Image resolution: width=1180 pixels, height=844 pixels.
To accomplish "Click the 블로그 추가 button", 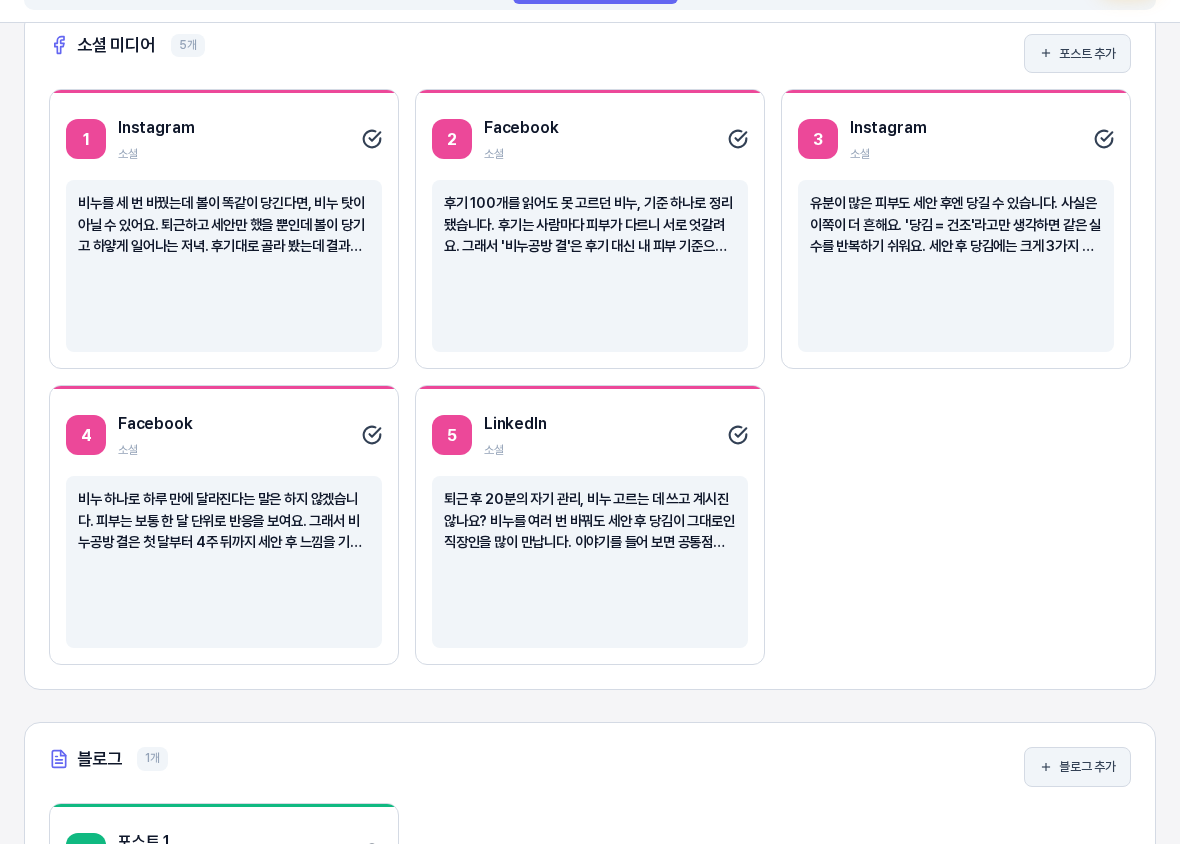I will pyautogui.click(x=1077, y=767).
